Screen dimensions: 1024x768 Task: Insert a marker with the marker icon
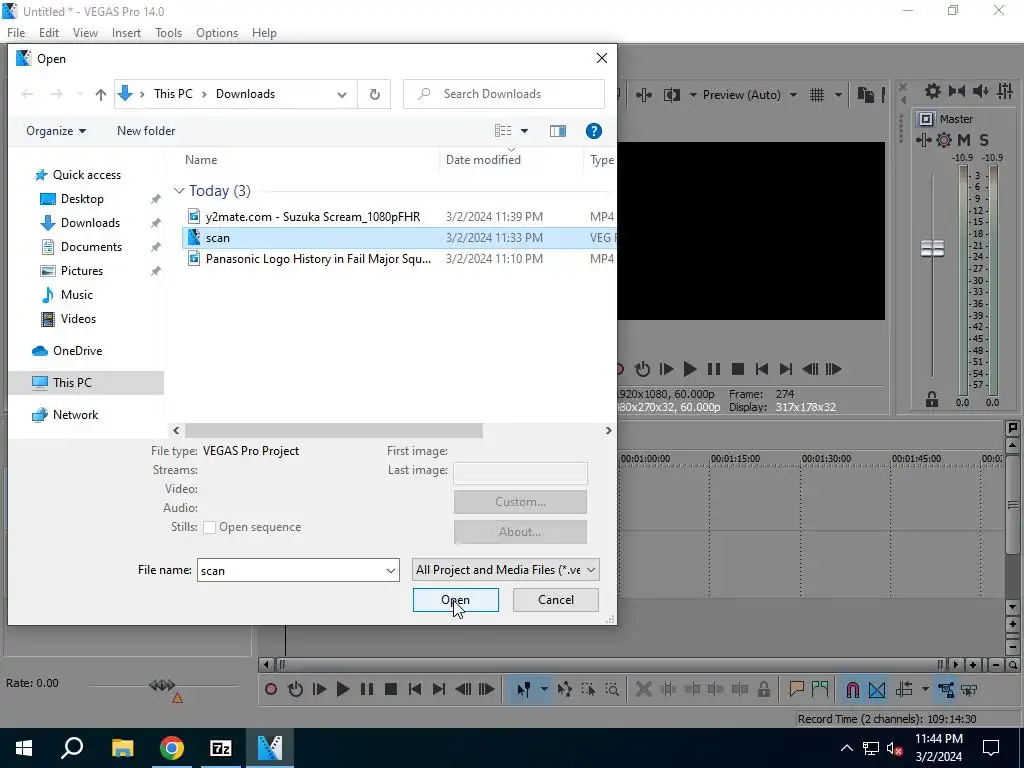click(x=796, y=690)
